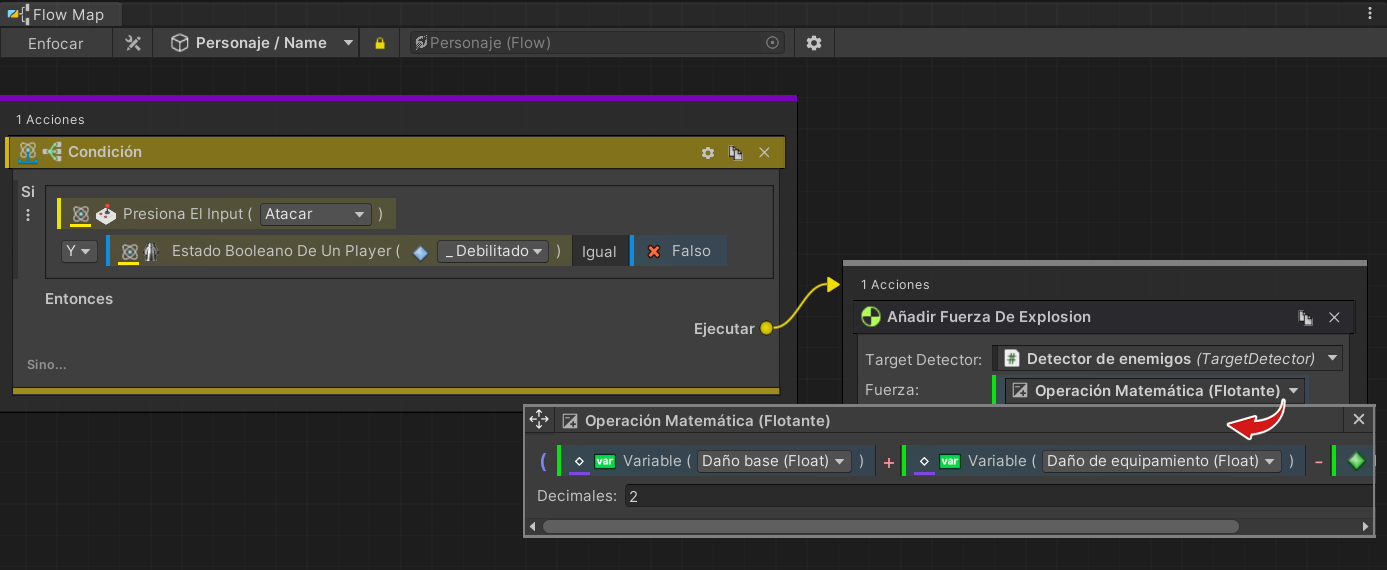
Task: Click the yellow Ejecutar output port
Action: coord(766,328)
